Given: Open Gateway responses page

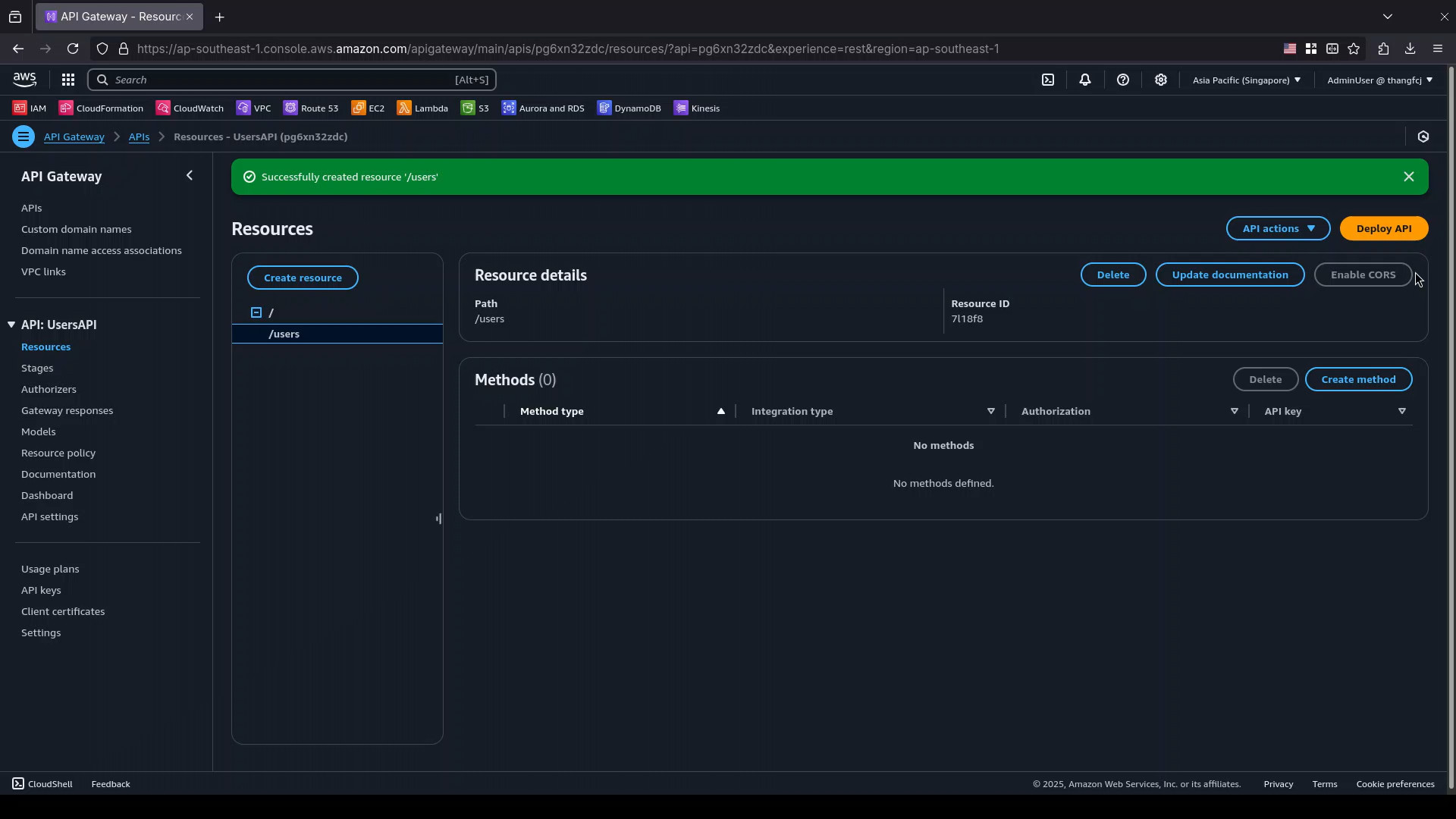Looking at the screenshot, I should click(x=67, y=410).
